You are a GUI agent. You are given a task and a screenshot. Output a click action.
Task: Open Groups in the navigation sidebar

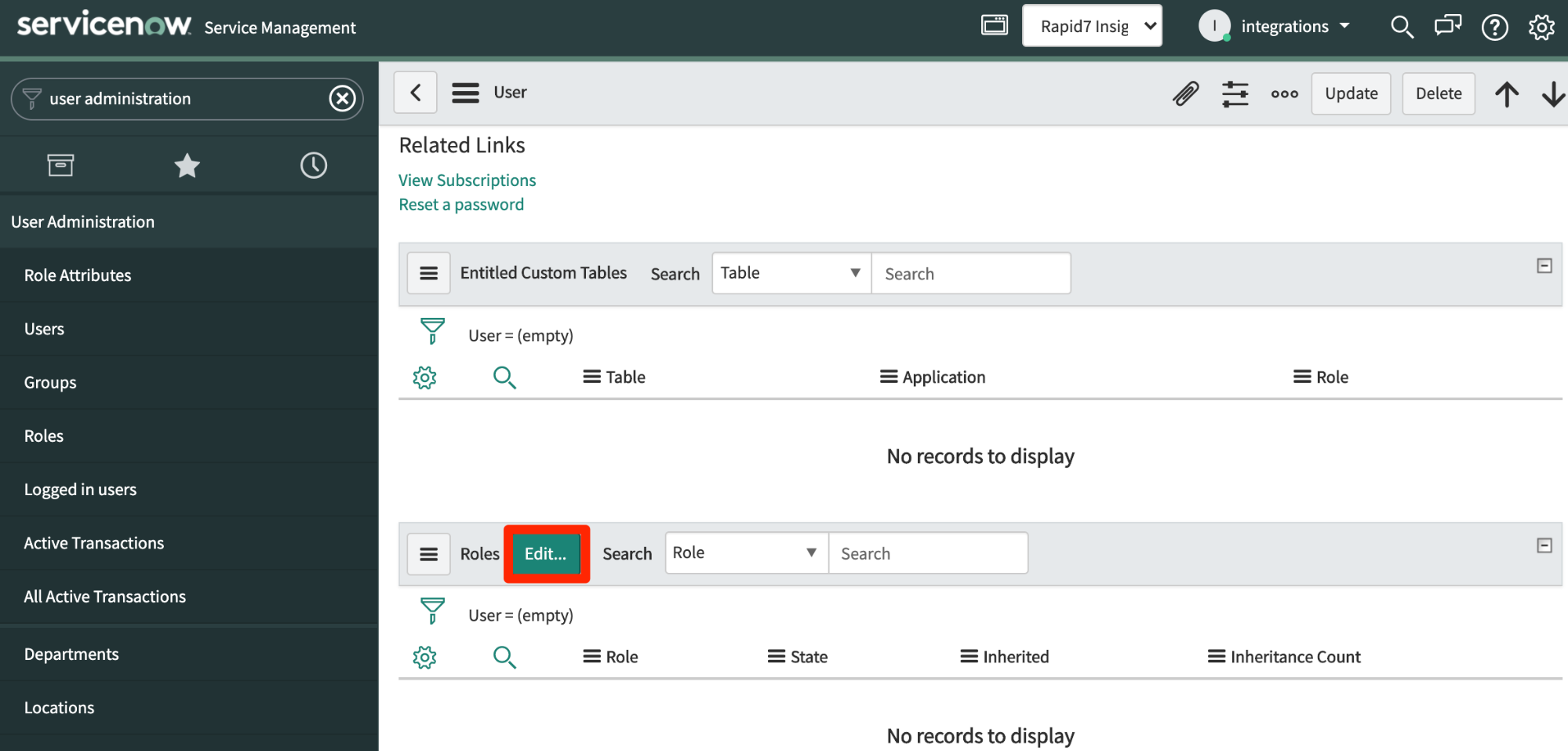pos(50,383)
